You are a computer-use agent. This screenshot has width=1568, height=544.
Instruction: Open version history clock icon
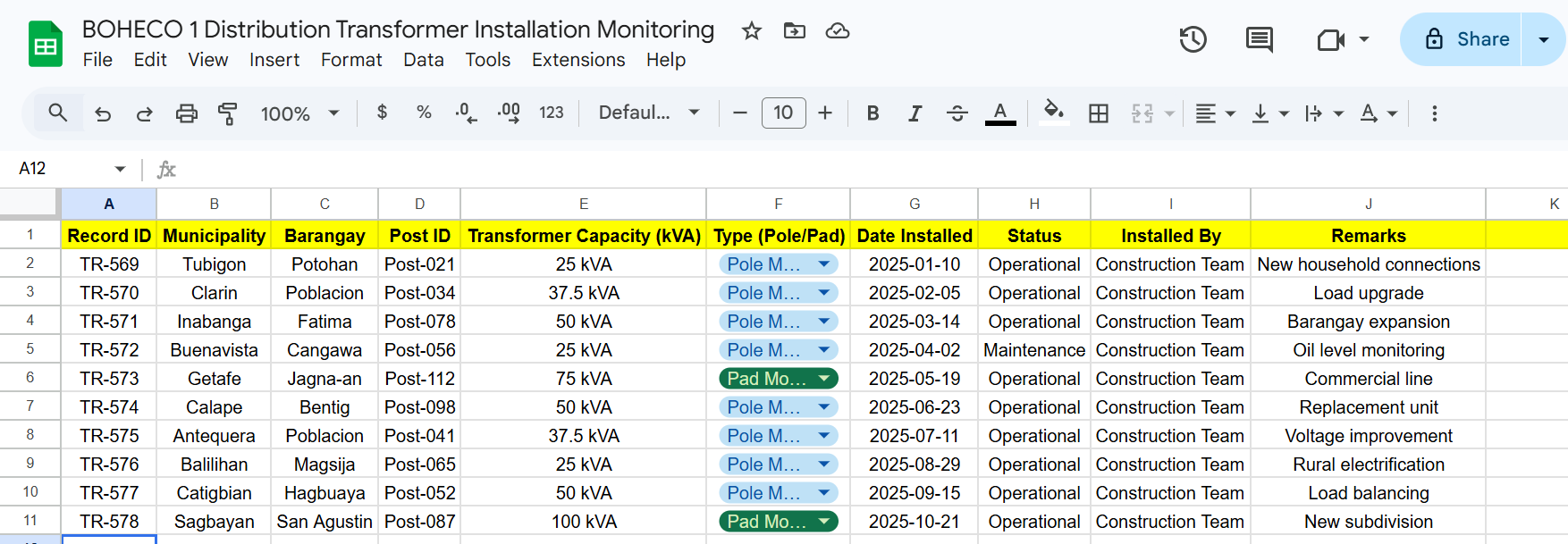pos(1193,39)
